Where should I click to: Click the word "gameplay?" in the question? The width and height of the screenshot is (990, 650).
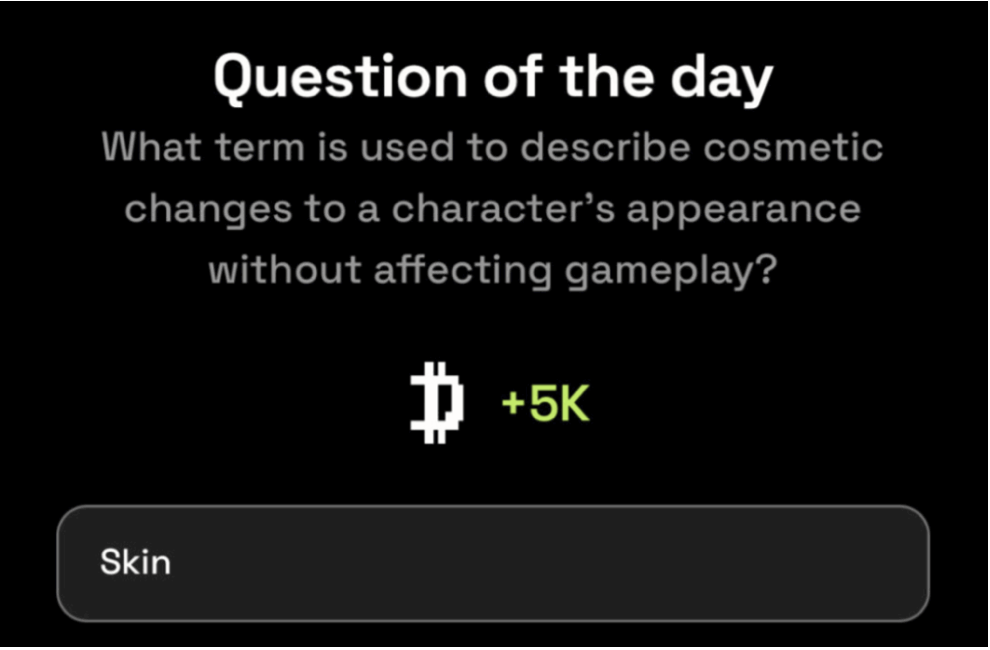click(673, 270)
